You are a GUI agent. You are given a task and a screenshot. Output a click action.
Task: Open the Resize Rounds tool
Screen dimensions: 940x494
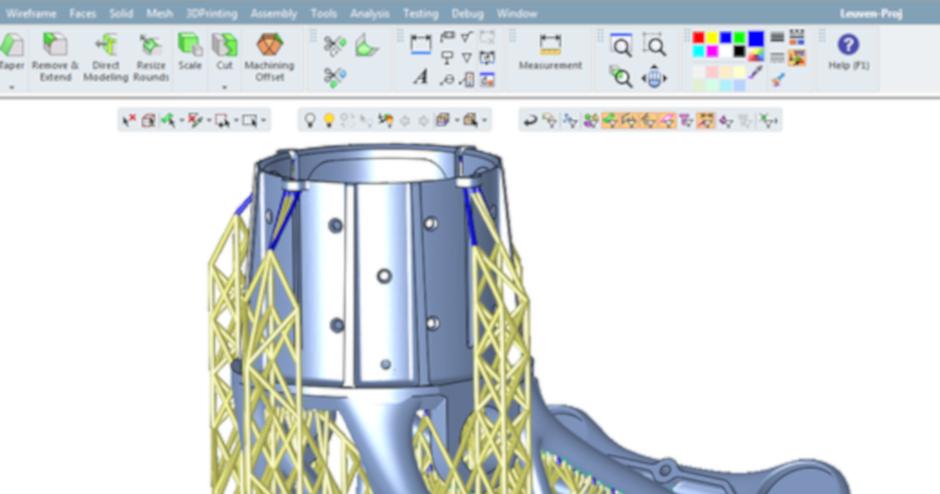(151, 56)
